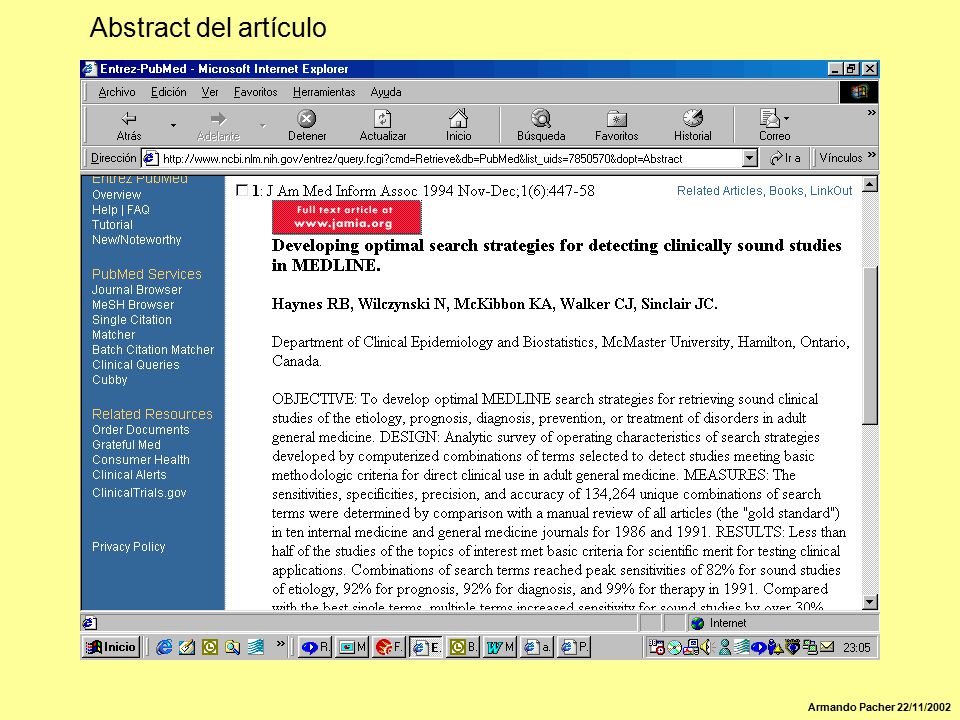Open the Books link

[786, 191]
